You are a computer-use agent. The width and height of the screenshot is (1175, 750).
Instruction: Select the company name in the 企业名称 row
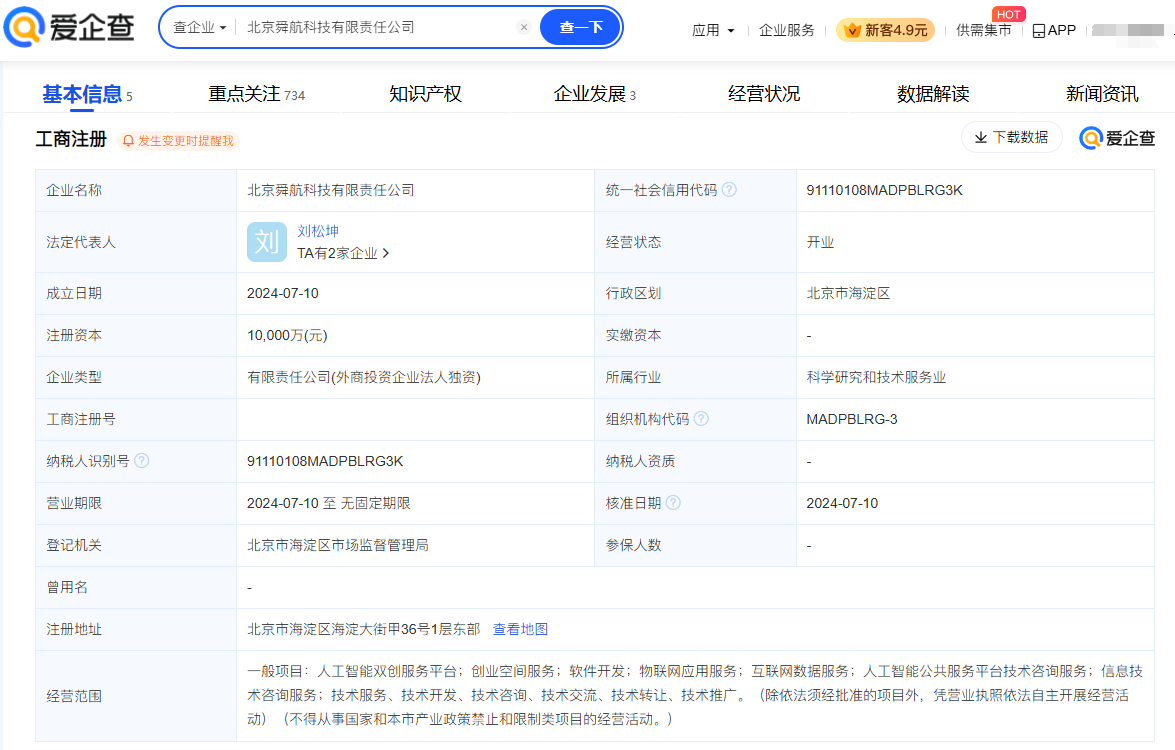[330, 190]
